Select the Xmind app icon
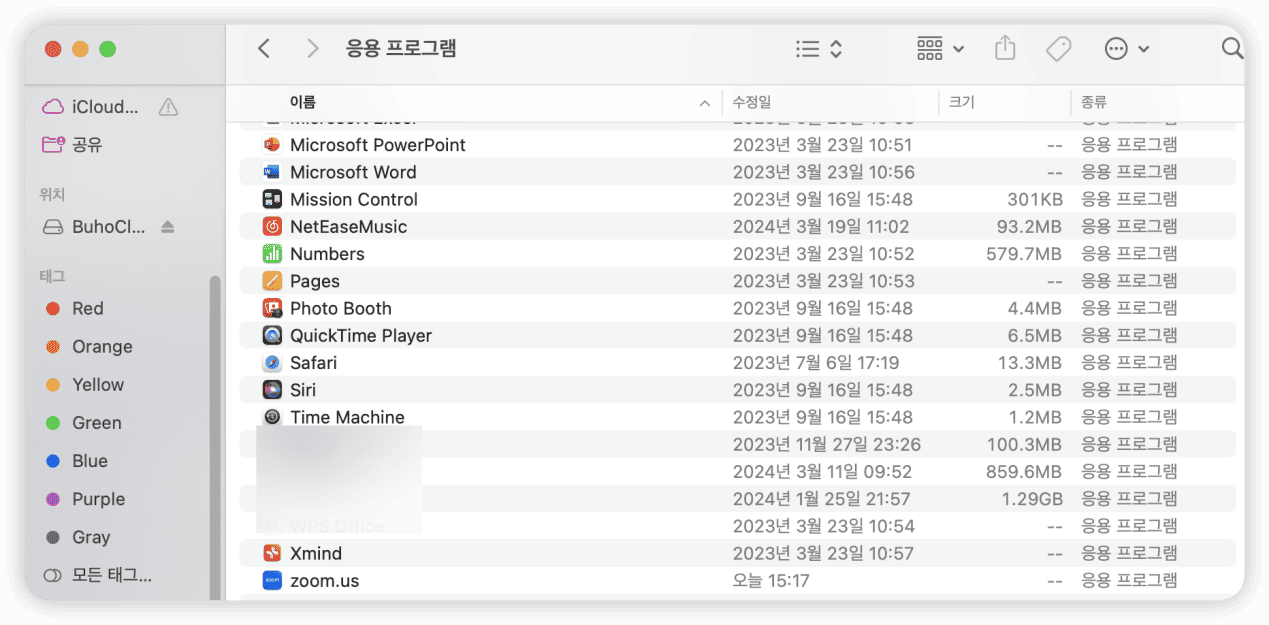1269x625 pixels. [x=272, y=553]
